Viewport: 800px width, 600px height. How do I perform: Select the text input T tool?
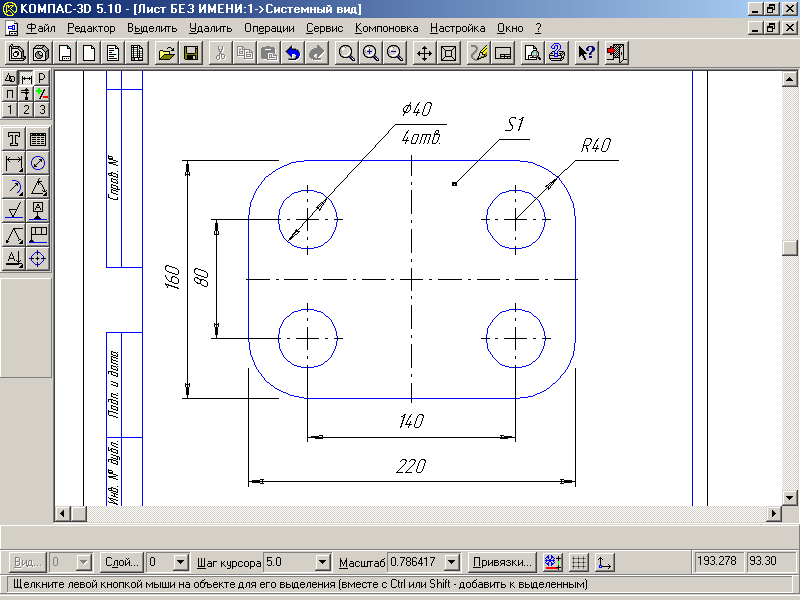click(14, 139)
